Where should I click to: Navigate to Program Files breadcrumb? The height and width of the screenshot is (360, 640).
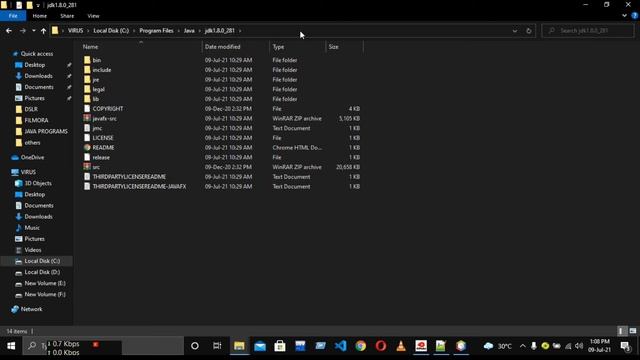156,31
